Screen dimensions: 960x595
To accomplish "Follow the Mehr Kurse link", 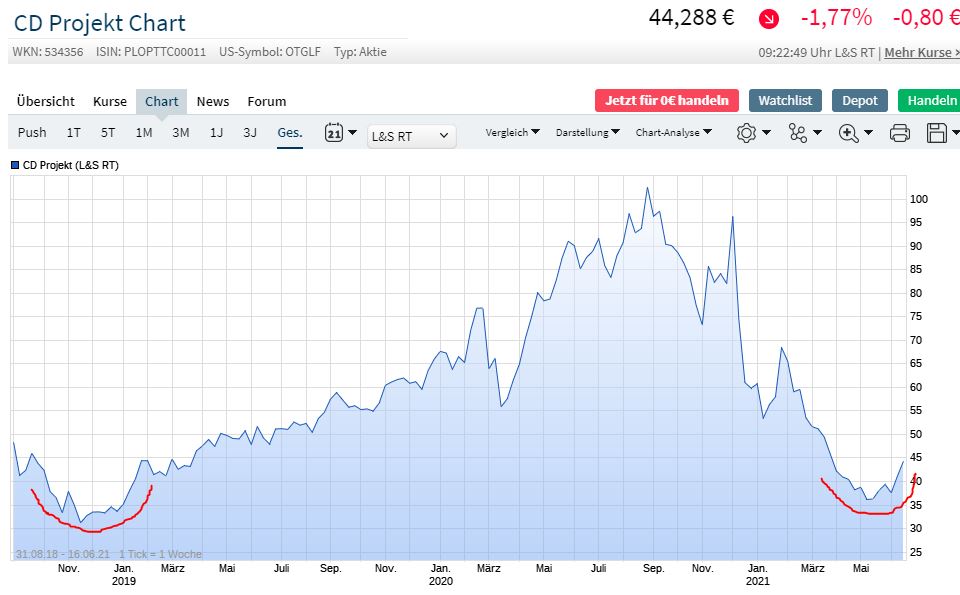I will click(x=921, y=52).
